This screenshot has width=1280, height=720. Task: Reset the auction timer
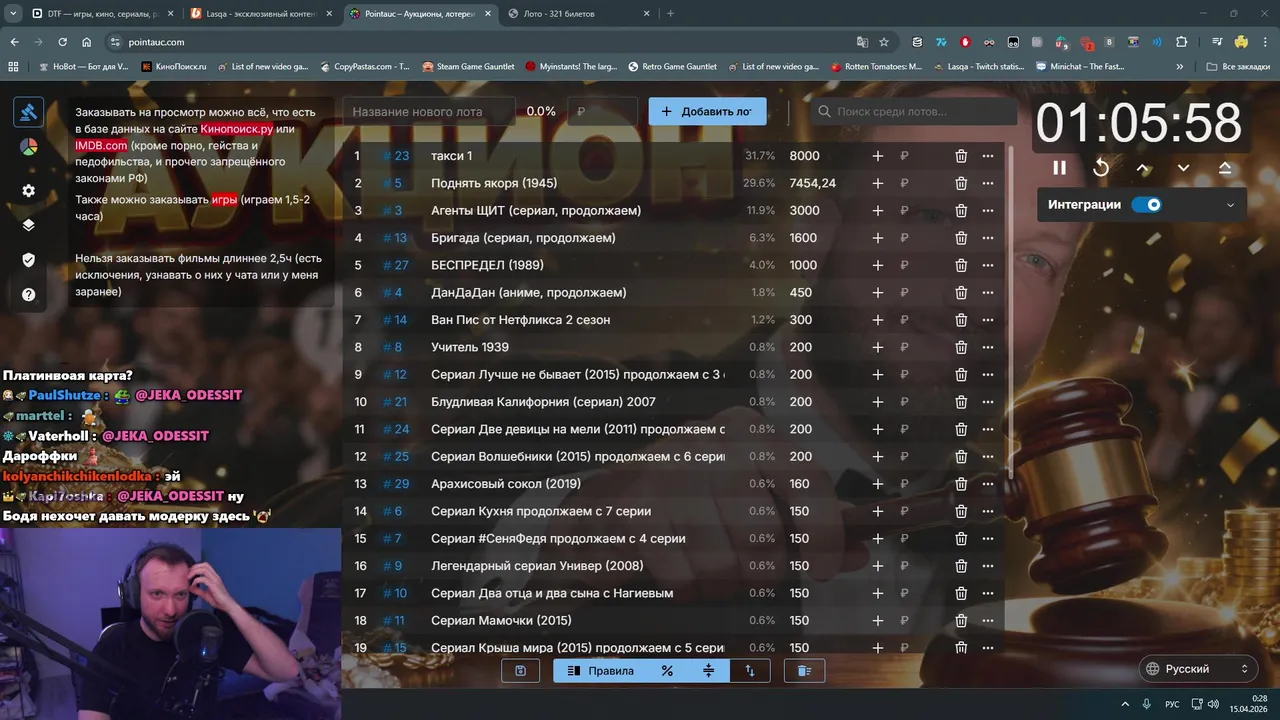[1101, 168]
